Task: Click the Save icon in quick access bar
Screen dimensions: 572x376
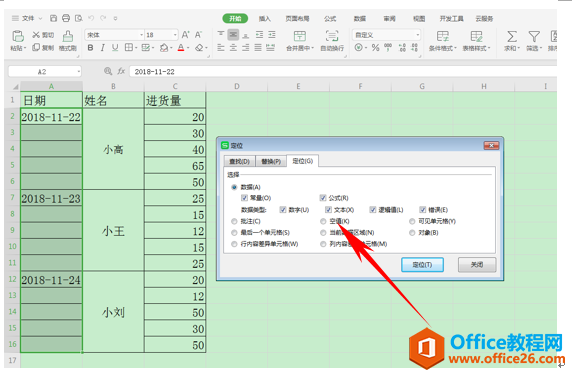Action: (x=53, y=18)
